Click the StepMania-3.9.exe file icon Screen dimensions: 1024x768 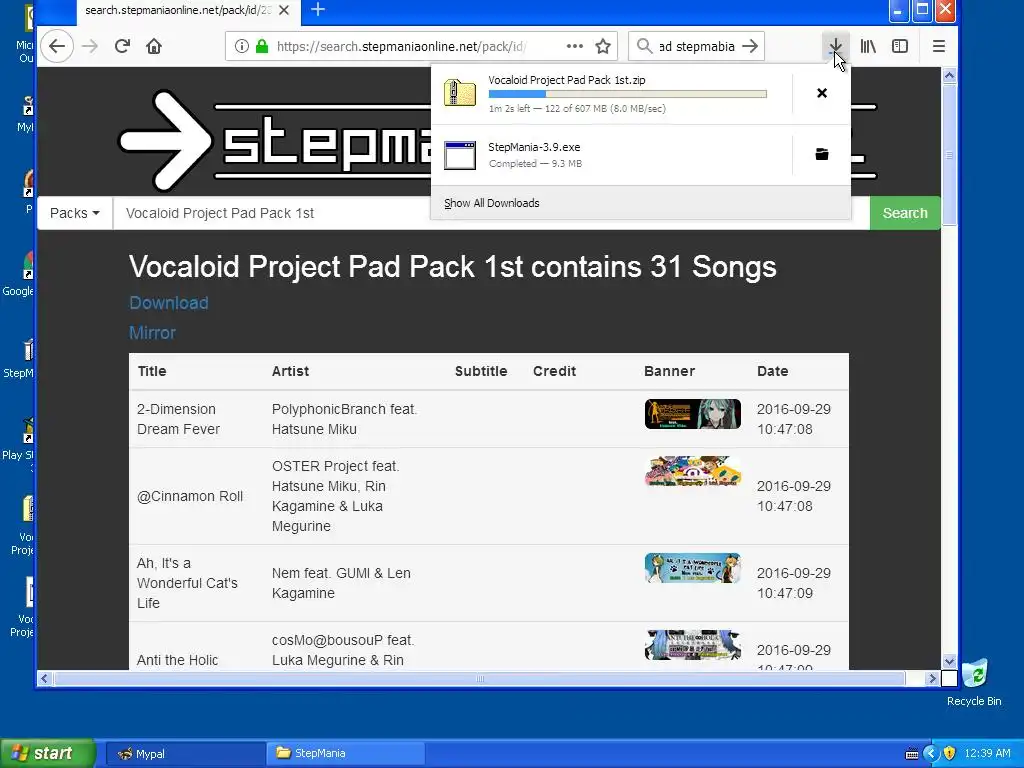click(x=460, y=155)
